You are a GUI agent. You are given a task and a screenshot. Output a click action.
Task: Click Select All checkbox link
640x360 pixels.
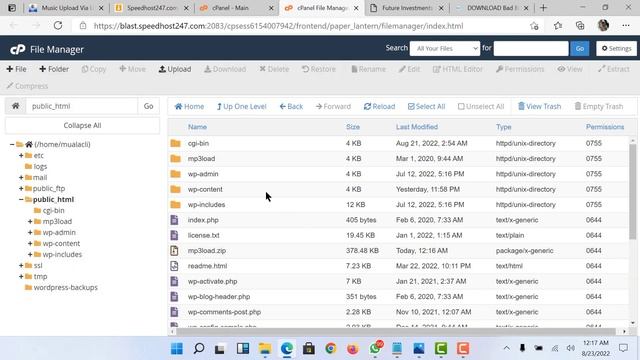(x=426, y=107)
